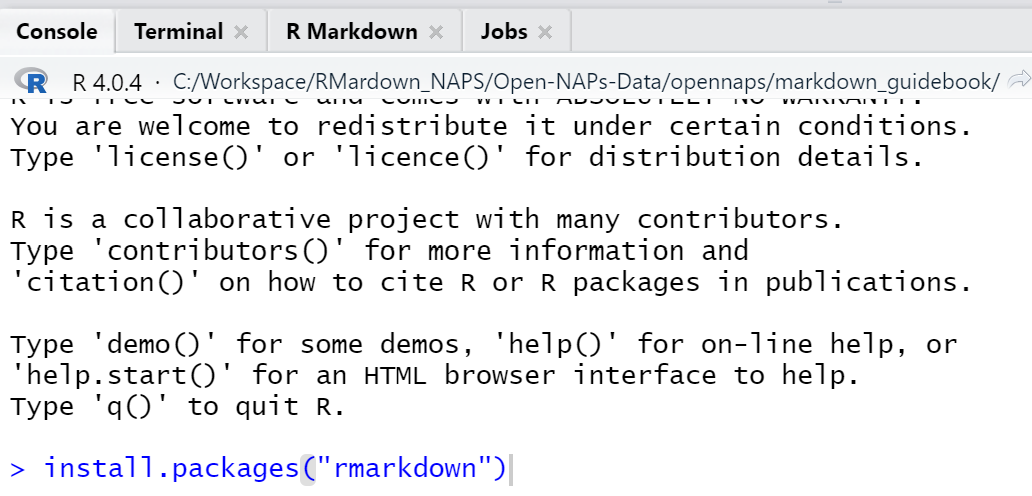1032x496 pixels.
Task: Close the Terminal tab
Action: coord(241,32)
